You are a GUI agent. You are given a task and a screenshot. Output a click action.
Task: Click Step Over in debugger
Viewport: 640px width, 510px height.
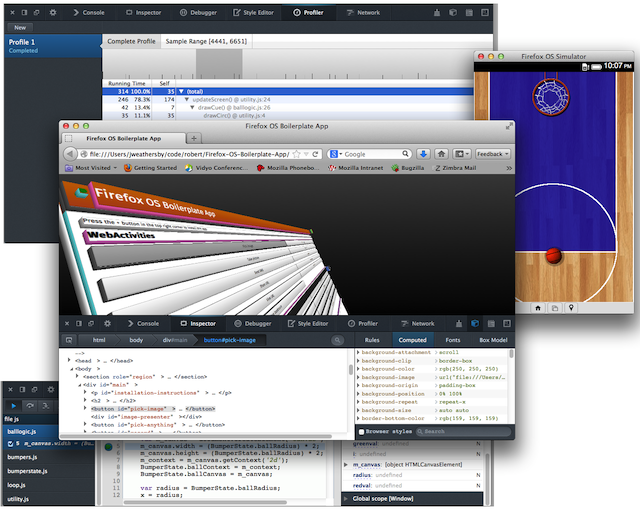(x=30, y=406)
